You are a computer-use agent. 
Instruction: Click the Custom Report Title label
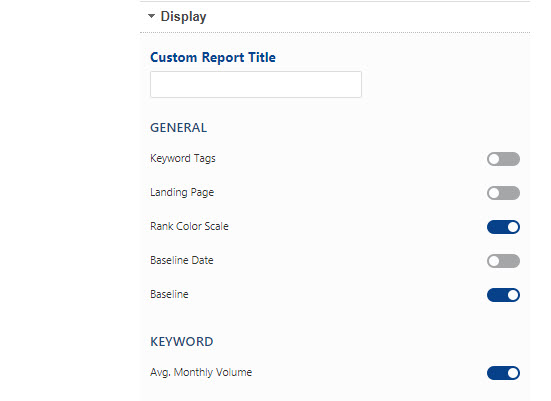tap(213, 57)
